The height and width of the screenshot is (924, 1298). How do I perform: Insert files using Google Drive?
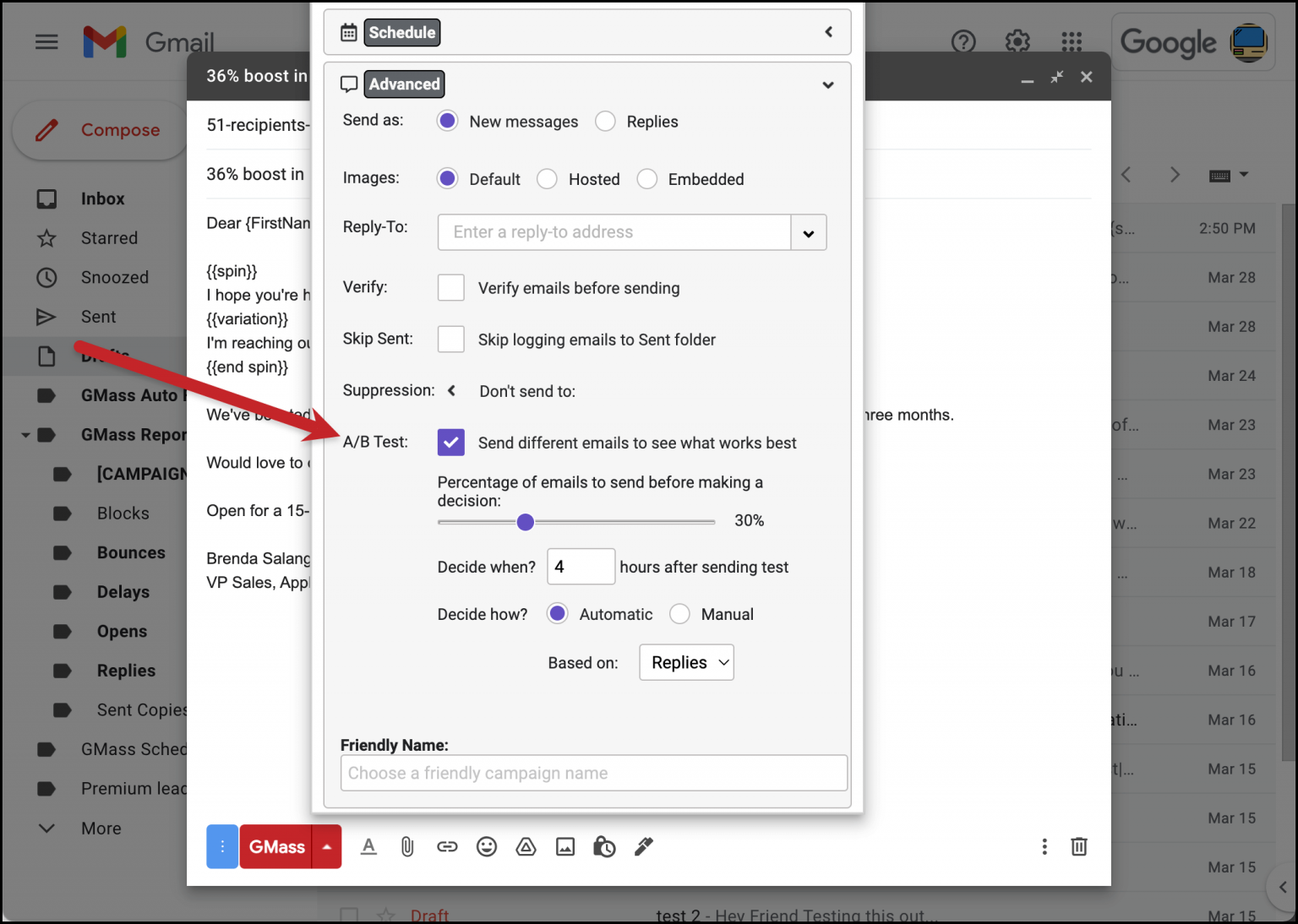(526, 846)
